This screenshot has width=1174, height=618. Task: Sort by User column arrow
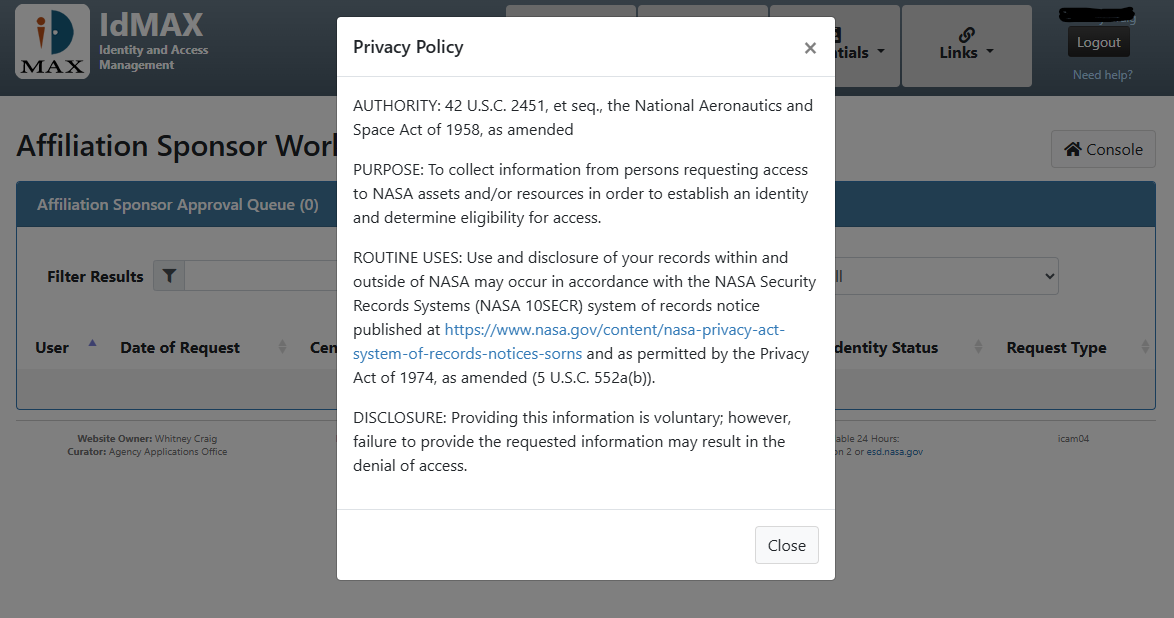tap(92, 343)
